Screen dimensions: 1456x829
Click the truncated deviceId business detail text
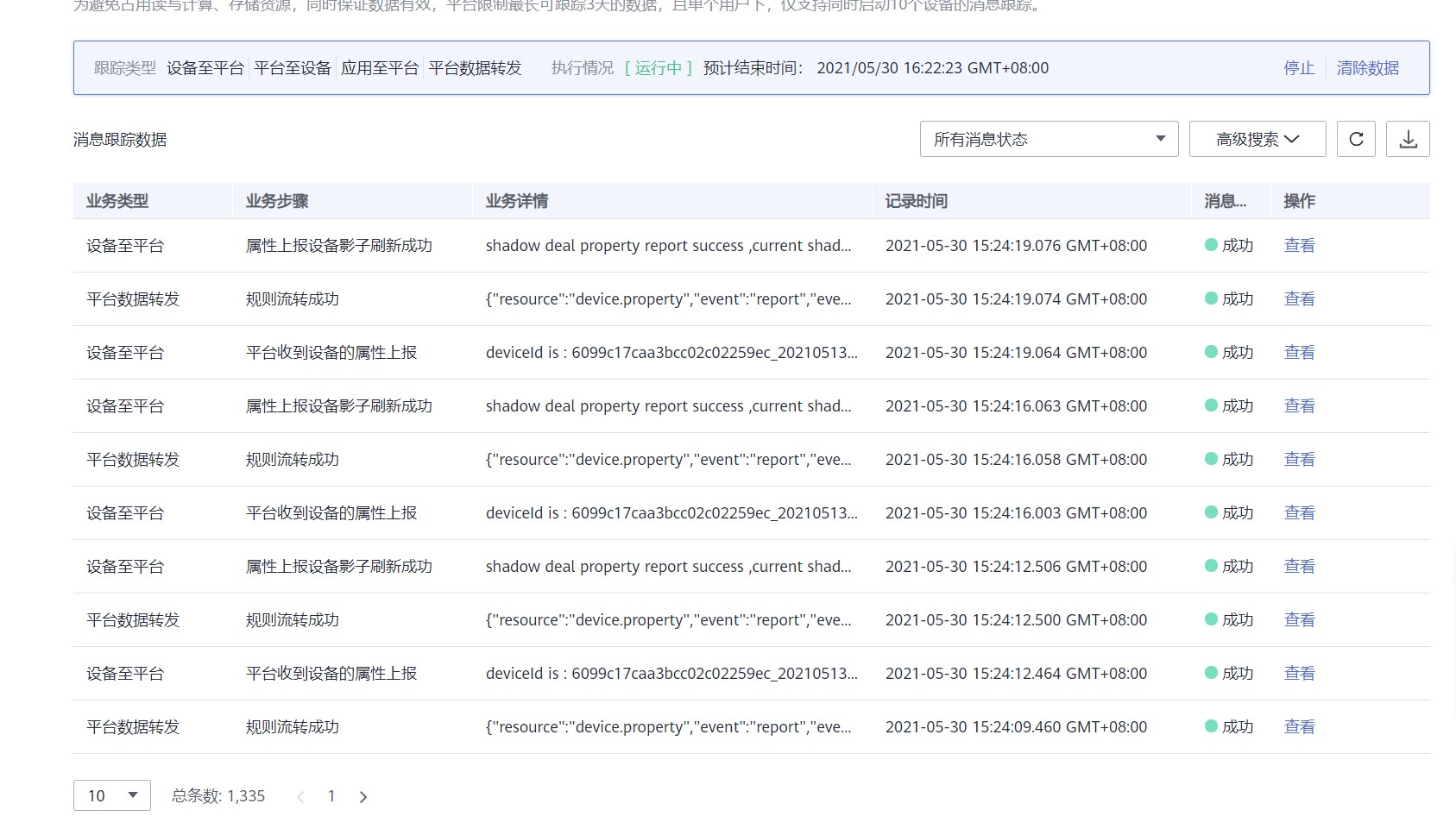tap(671, 352)
